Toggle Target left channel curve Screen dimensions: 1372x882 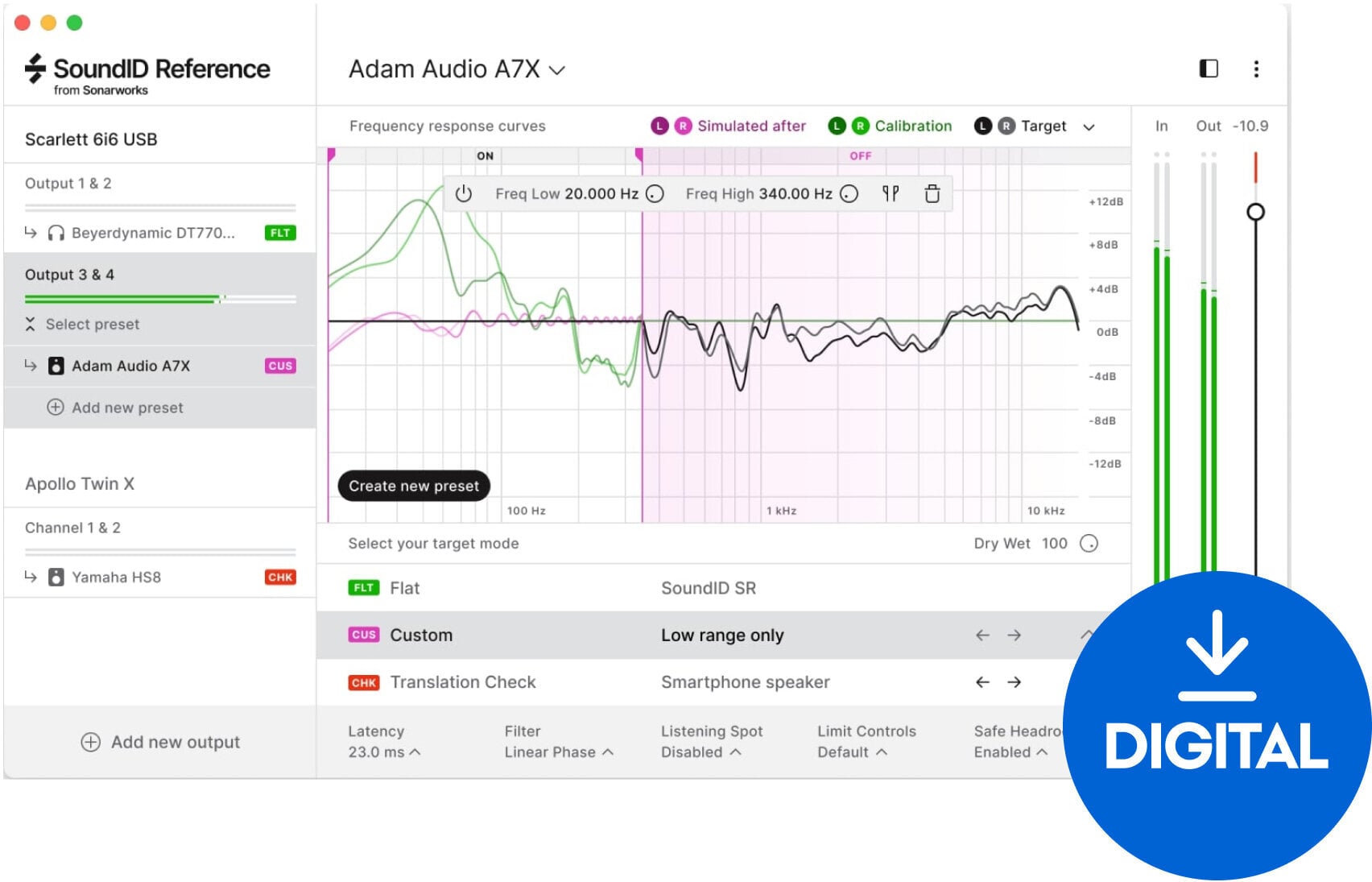(x=982, y=126)
